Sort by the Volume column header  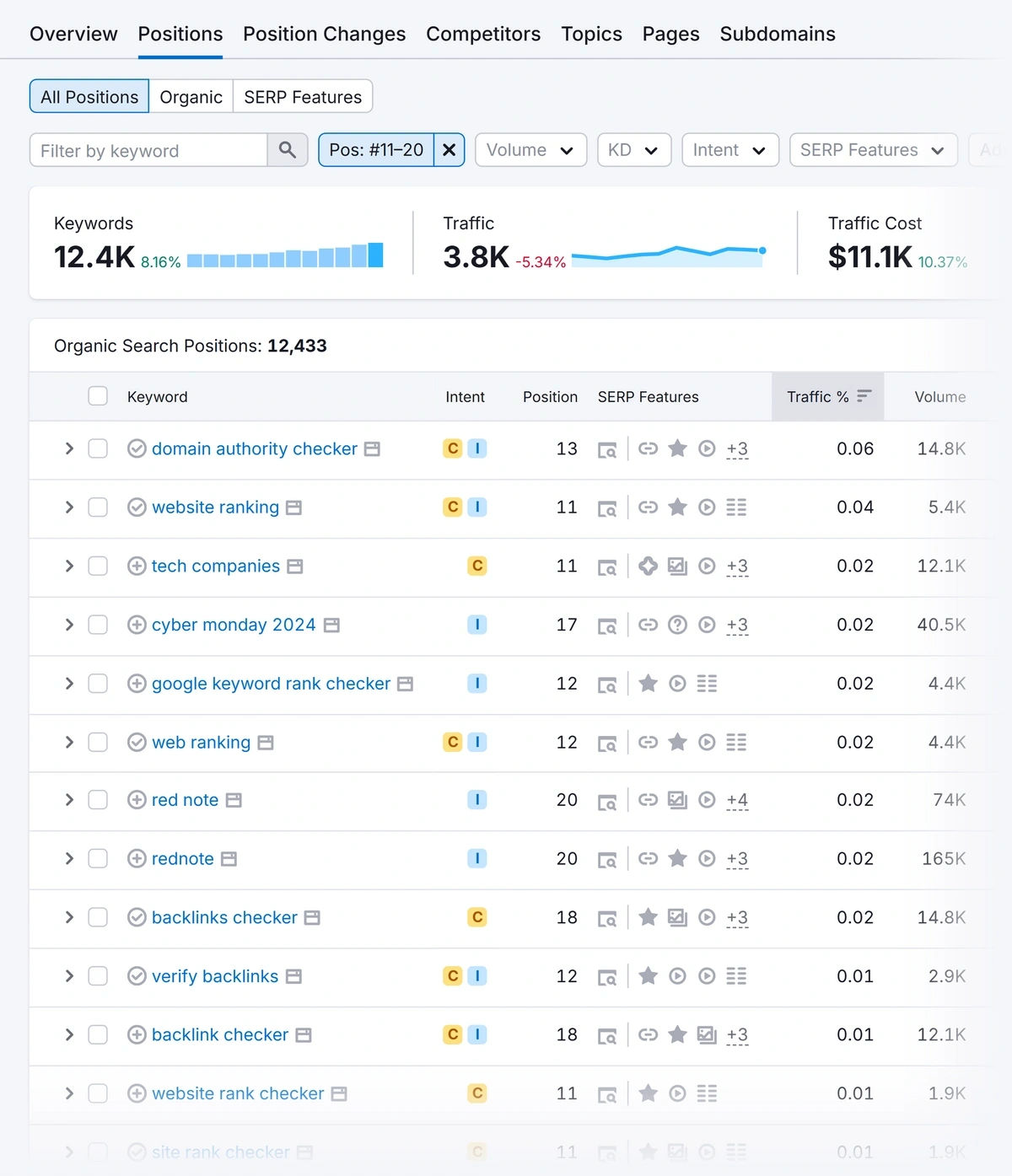[940, 396]
